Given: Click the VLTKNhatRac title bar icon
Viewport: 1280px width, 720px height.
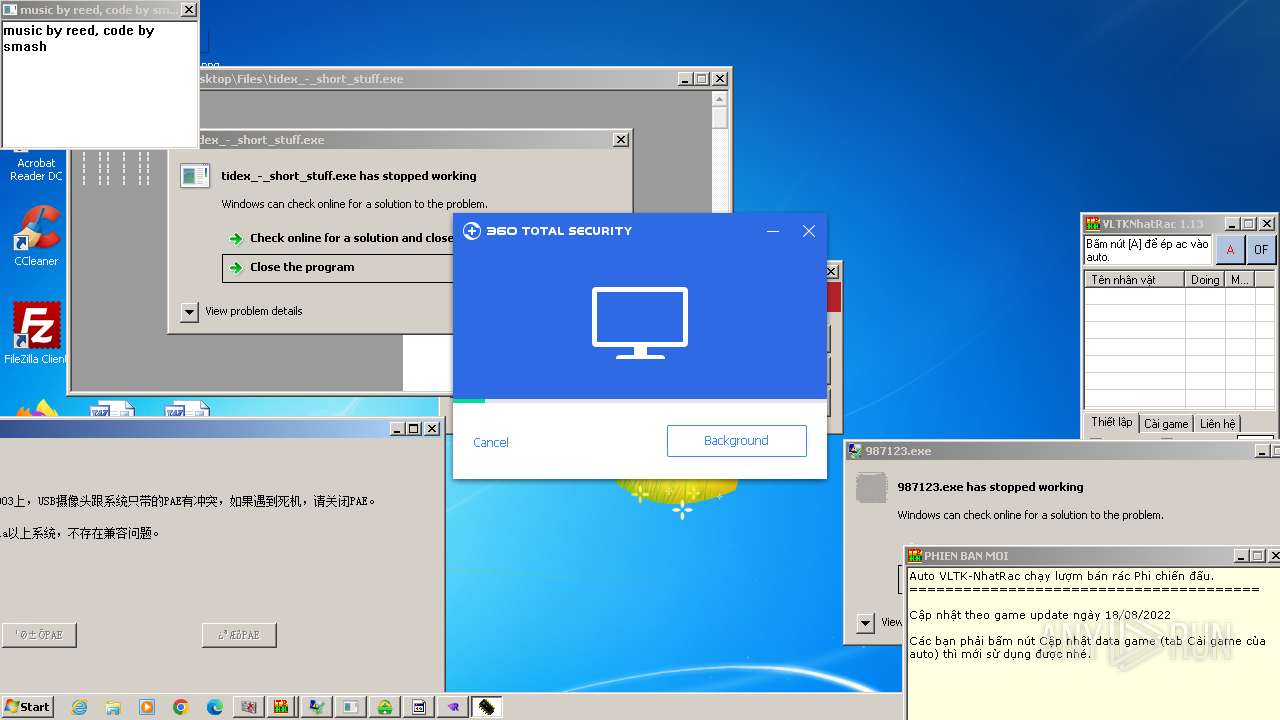Looking at the screenshot, I should [x=1094, y=224].
